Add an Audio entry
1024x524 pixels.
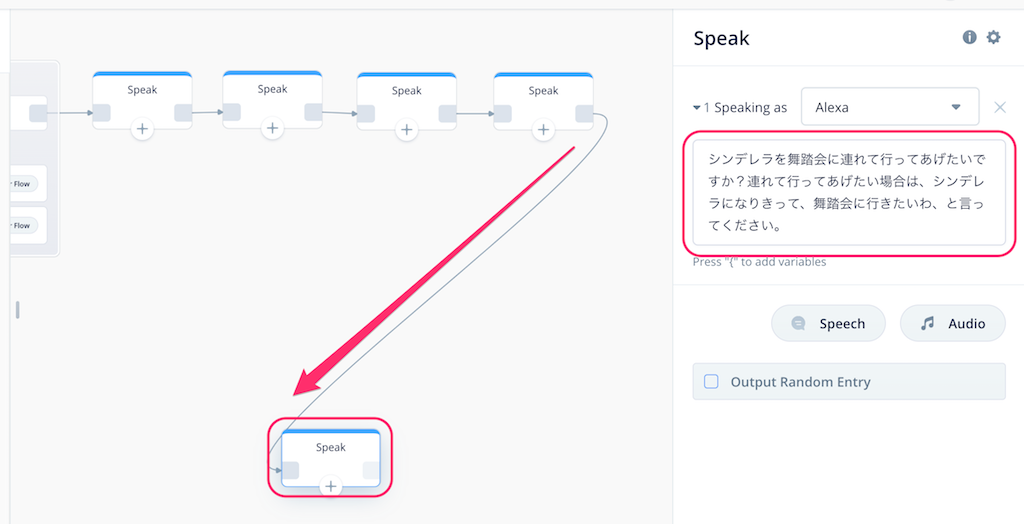click(953, 323)
